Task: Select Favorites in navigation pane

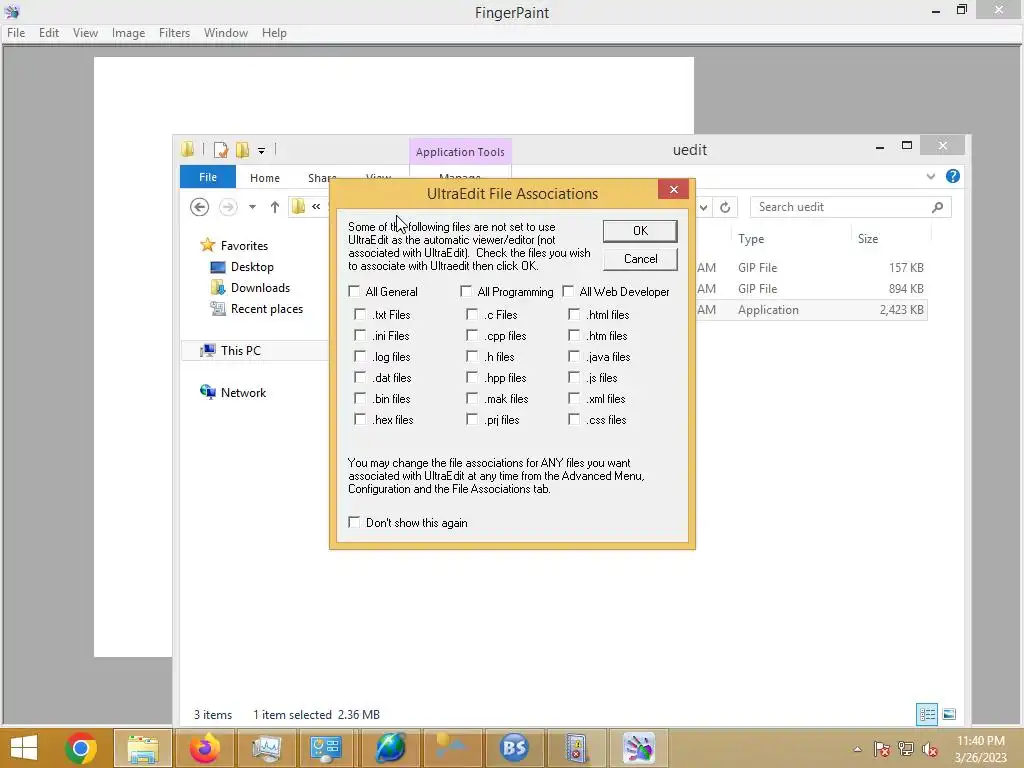Action: click(x=244, y=246)
